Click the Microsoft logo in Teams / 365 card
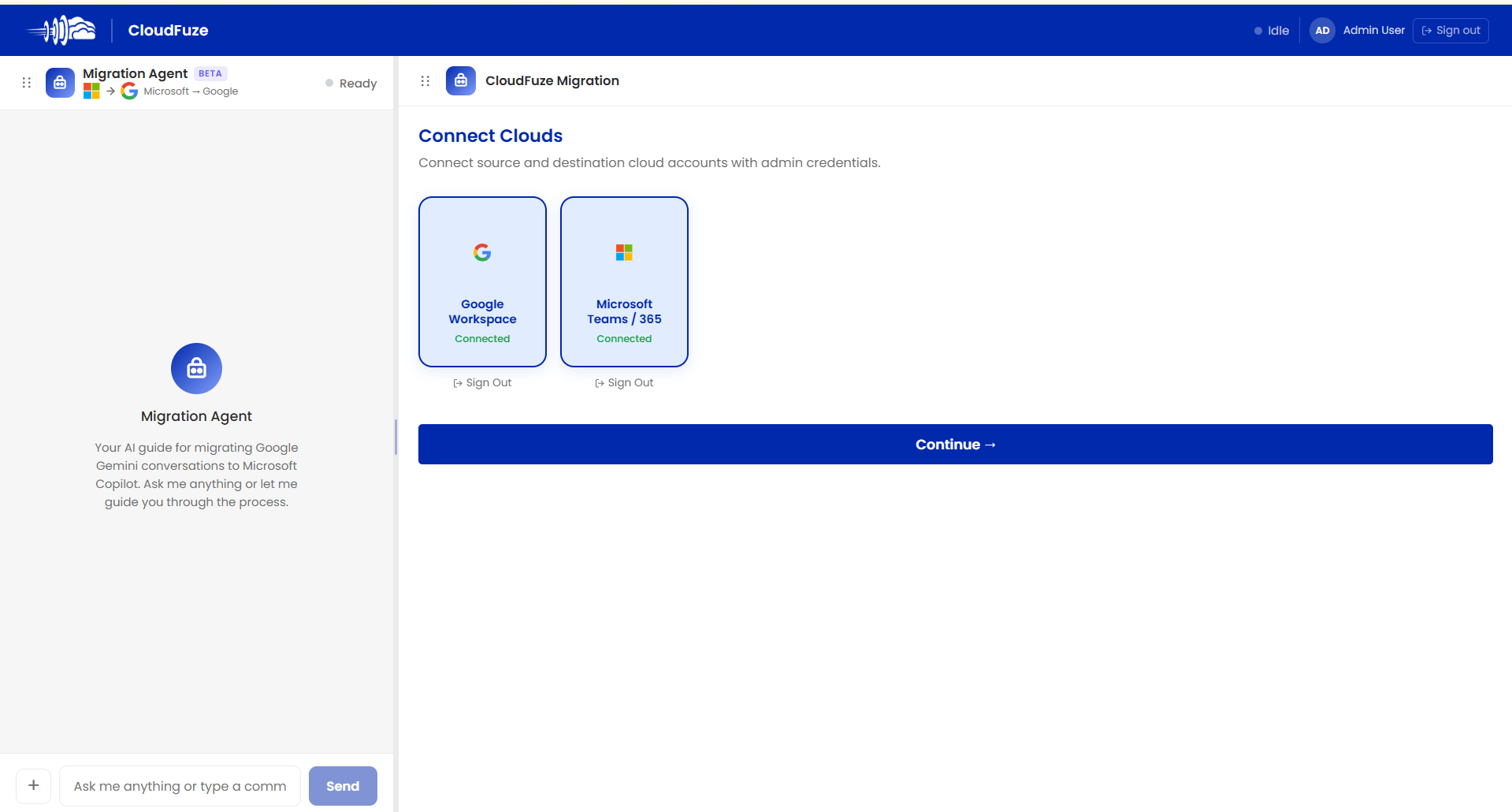This screenshot has height=812, width=1512. point(624,252)
